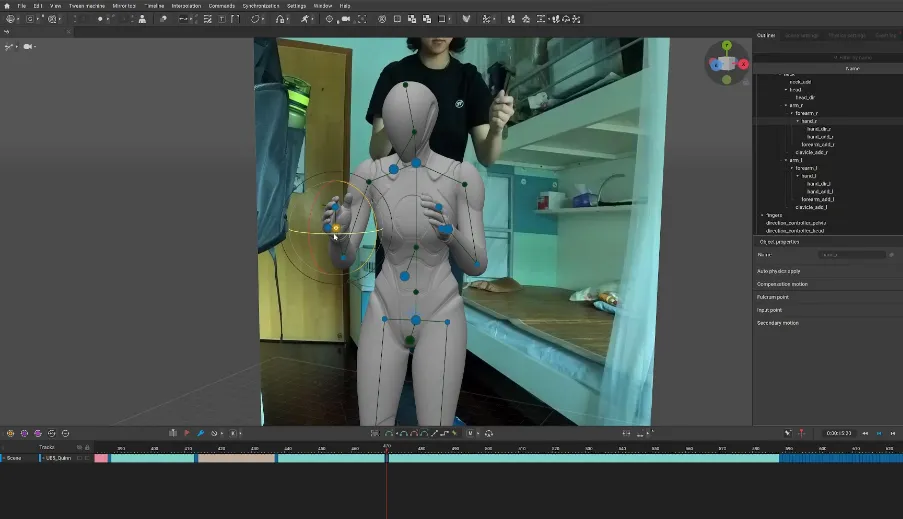This screenshot has height=519, width=903.
Task: Click the single square icon in the toolbar
Action: (397, 19)
